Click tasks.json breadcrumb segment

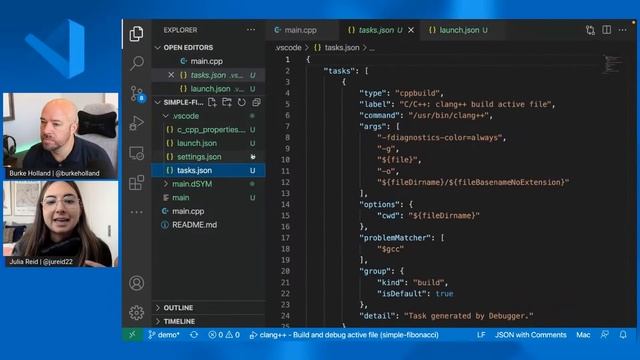[x=337, y=48]
